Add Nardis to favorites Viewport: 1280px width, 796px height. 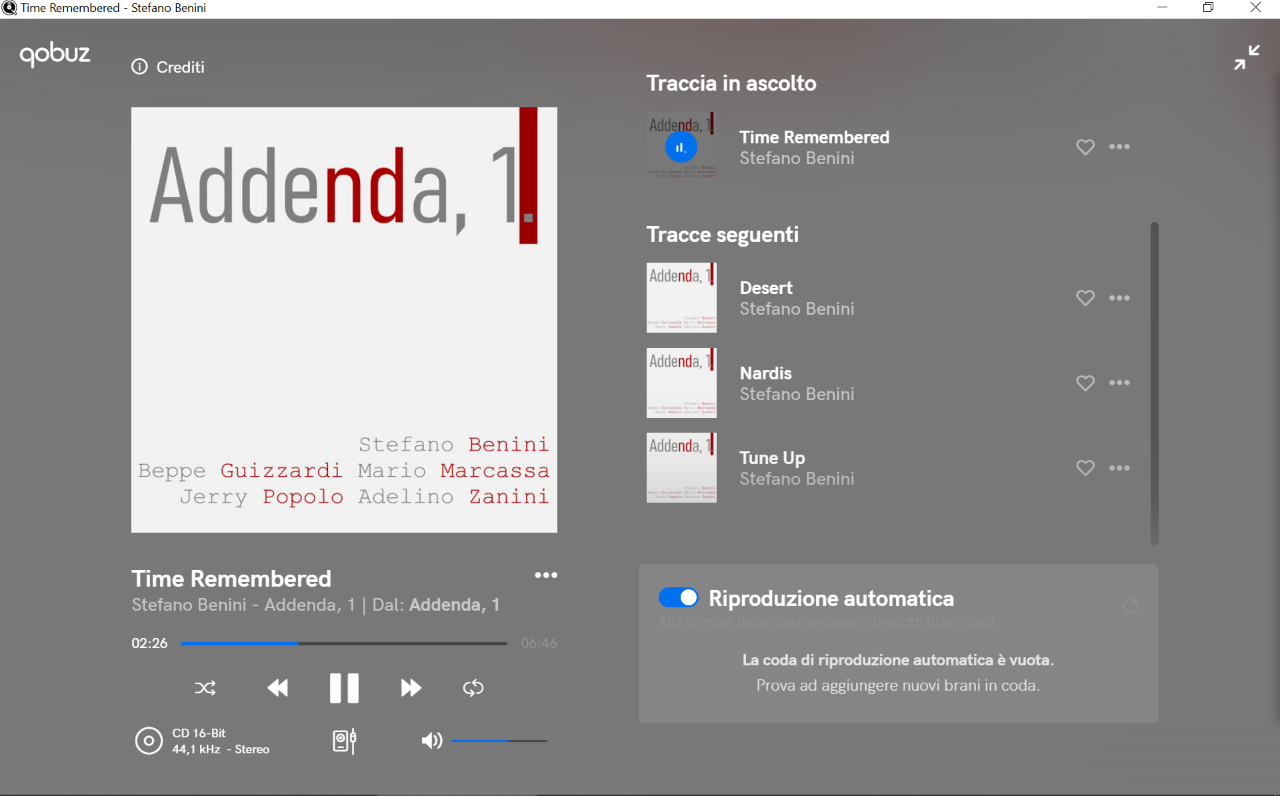pos(1085,383)
